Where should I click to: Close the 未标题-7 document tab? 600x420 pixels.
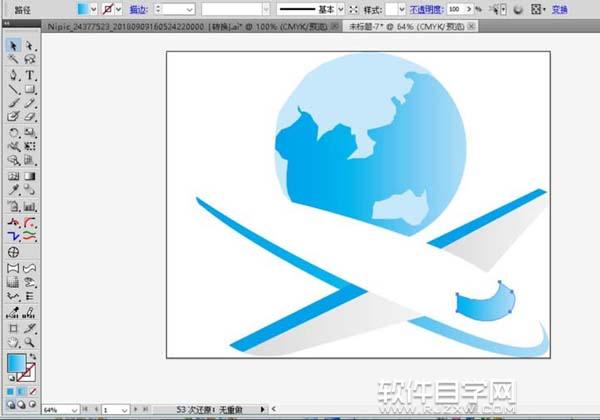coord(472,26)
